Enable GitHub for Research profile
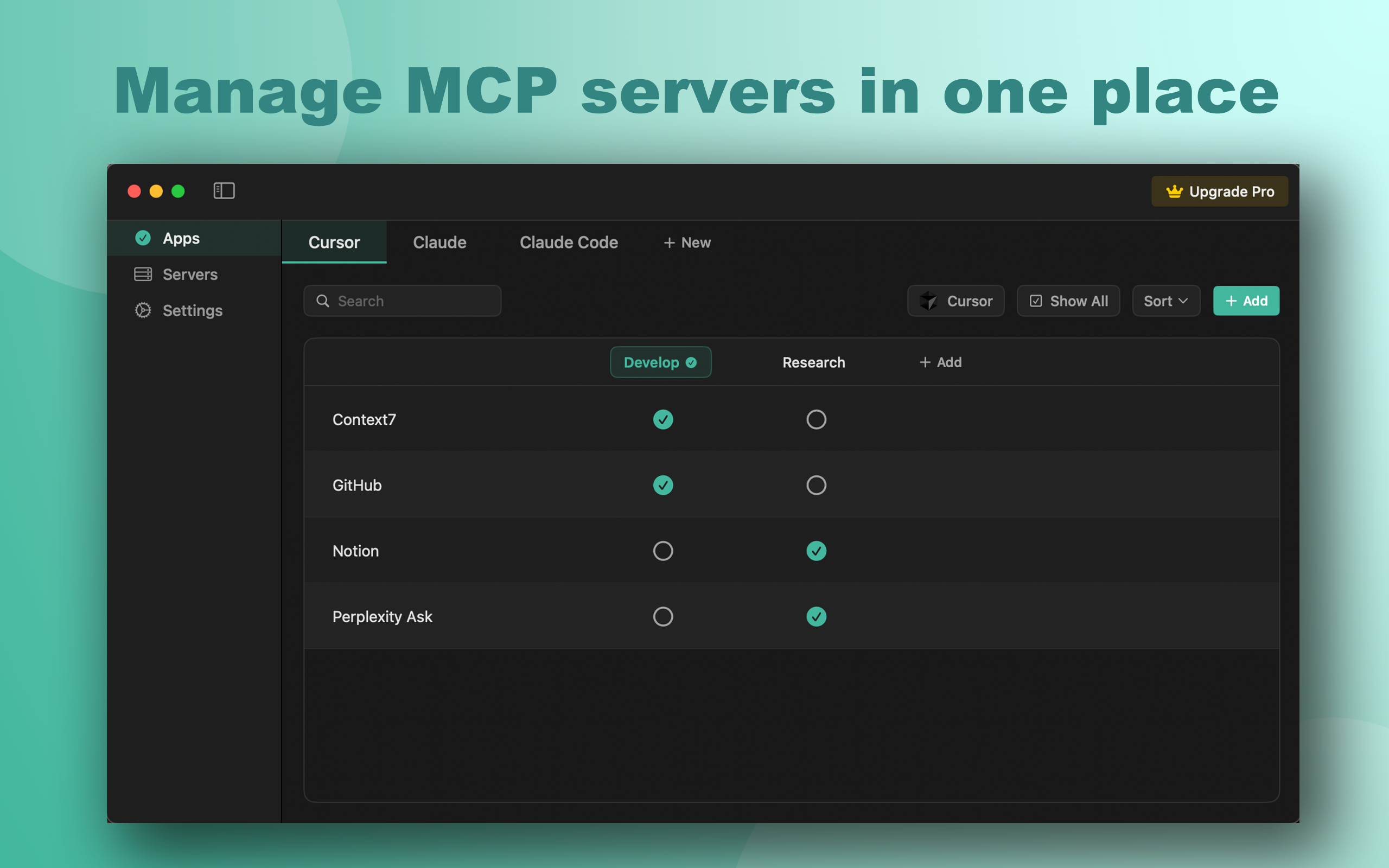This screenshot has width=1389, height=868. pyautogui.click(x=816, y=485)
